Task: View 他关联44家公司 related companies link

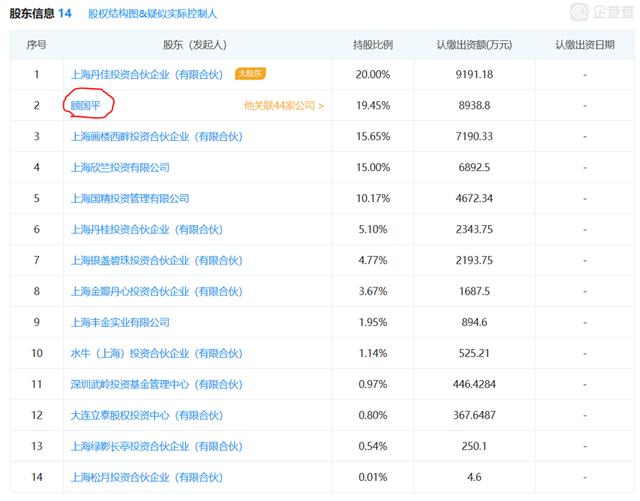Action: 284,106
